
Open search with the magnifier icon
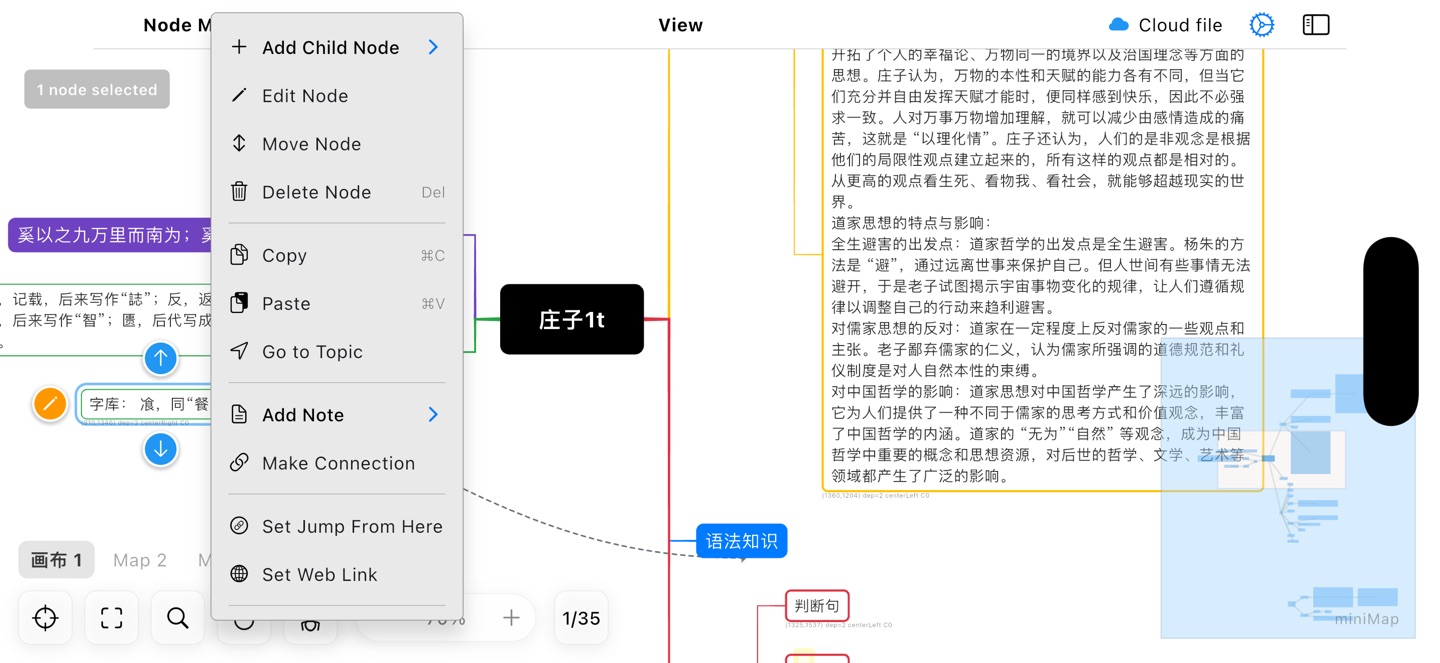(178, 618)
